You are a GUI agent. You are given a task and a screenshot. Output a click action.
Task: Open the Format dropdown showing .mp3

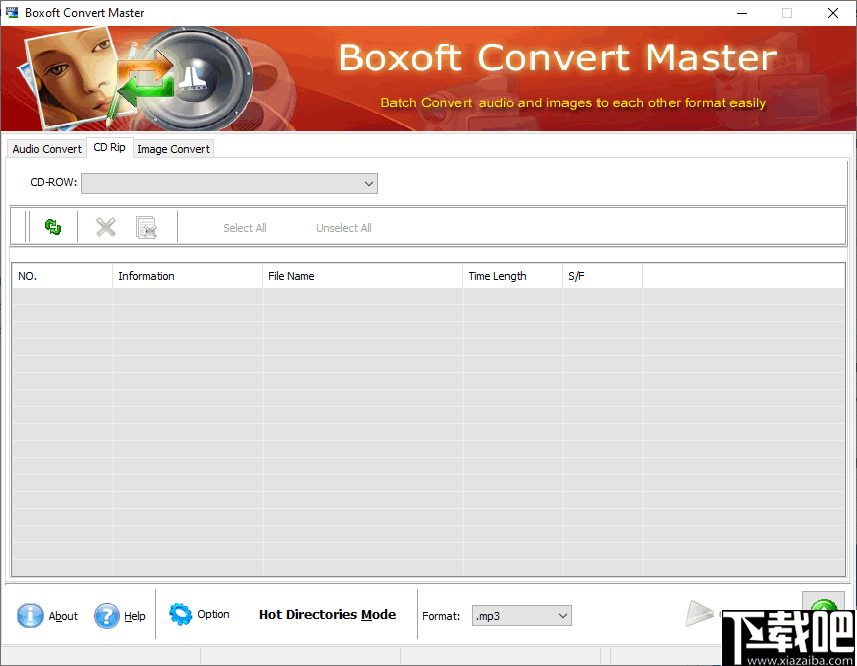tap(521, 615)
